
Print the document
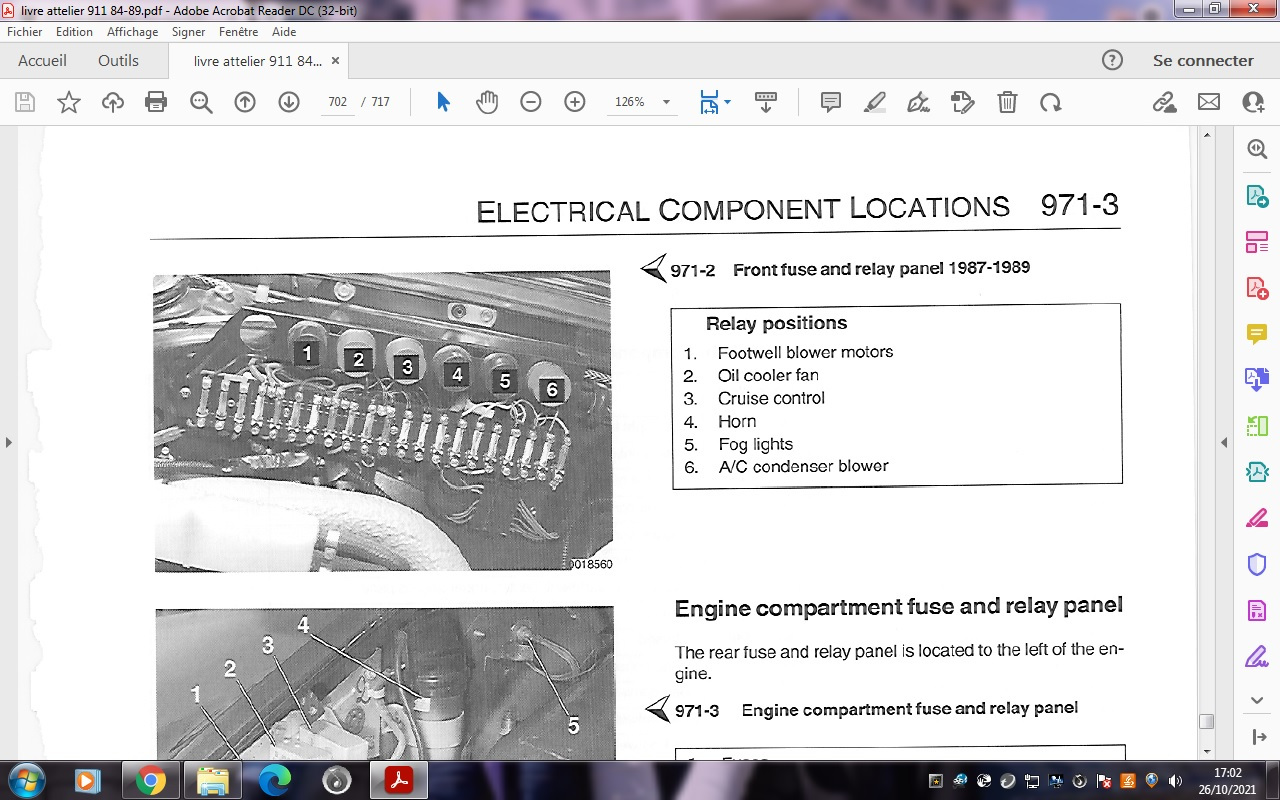(156, 102)
